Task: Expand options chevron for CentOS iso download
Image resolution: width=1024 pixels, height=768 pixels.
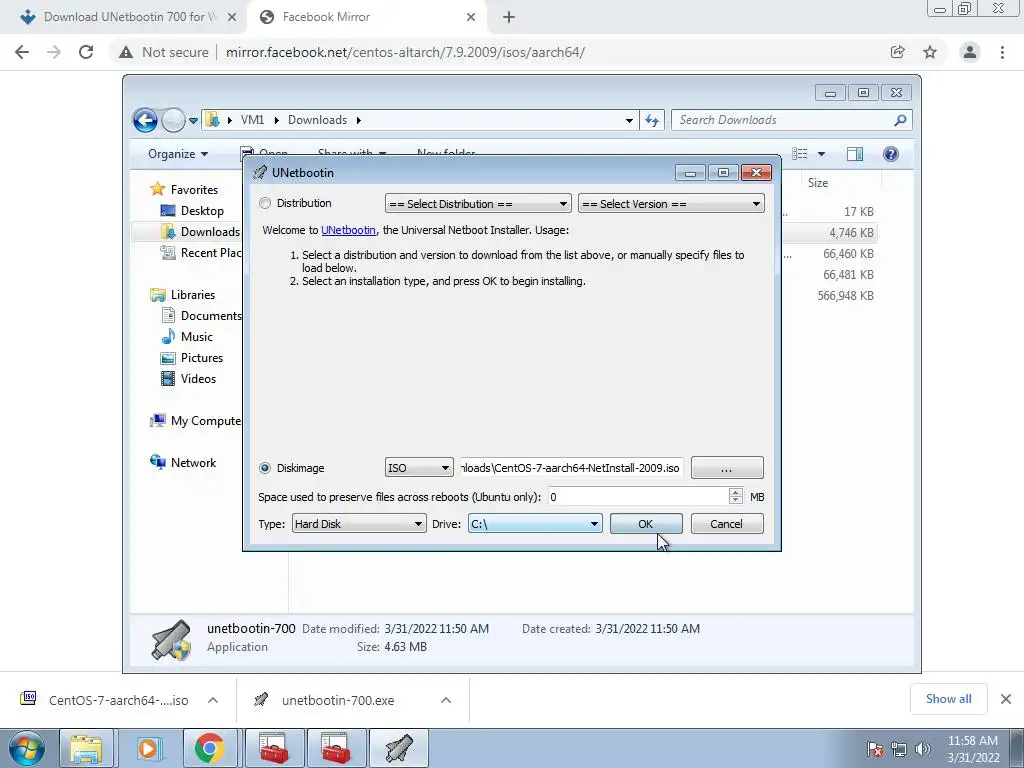Action: (x=213, y=700)
